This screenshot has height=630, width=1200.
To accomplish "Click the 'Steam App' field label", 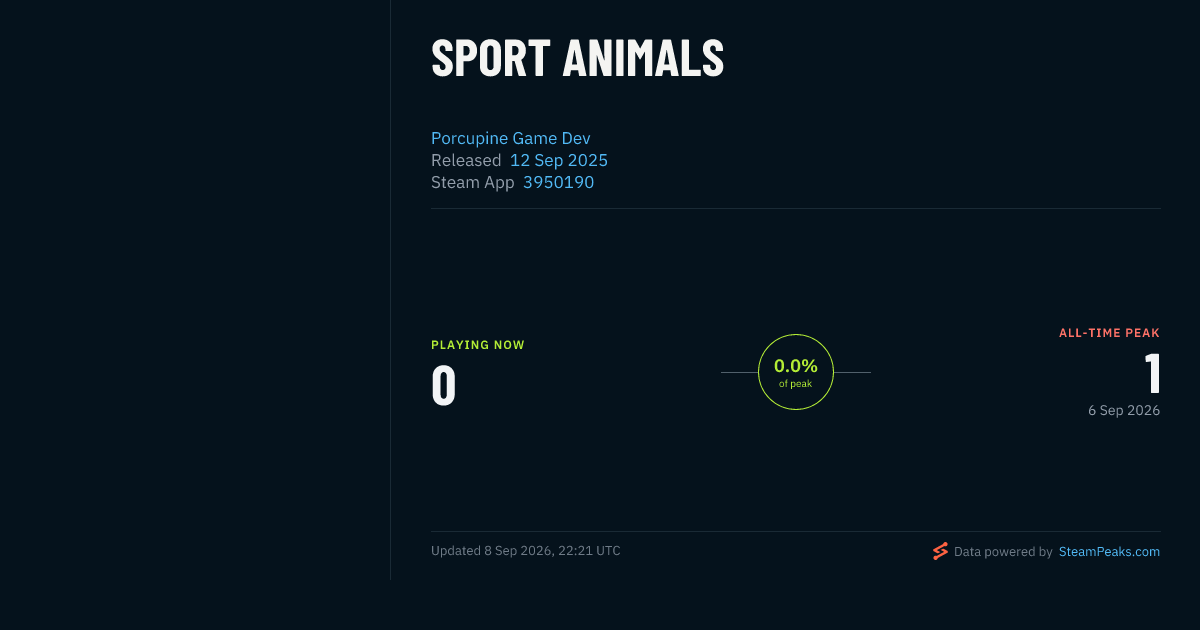I will pyautogui.click(x=473, y=182).
